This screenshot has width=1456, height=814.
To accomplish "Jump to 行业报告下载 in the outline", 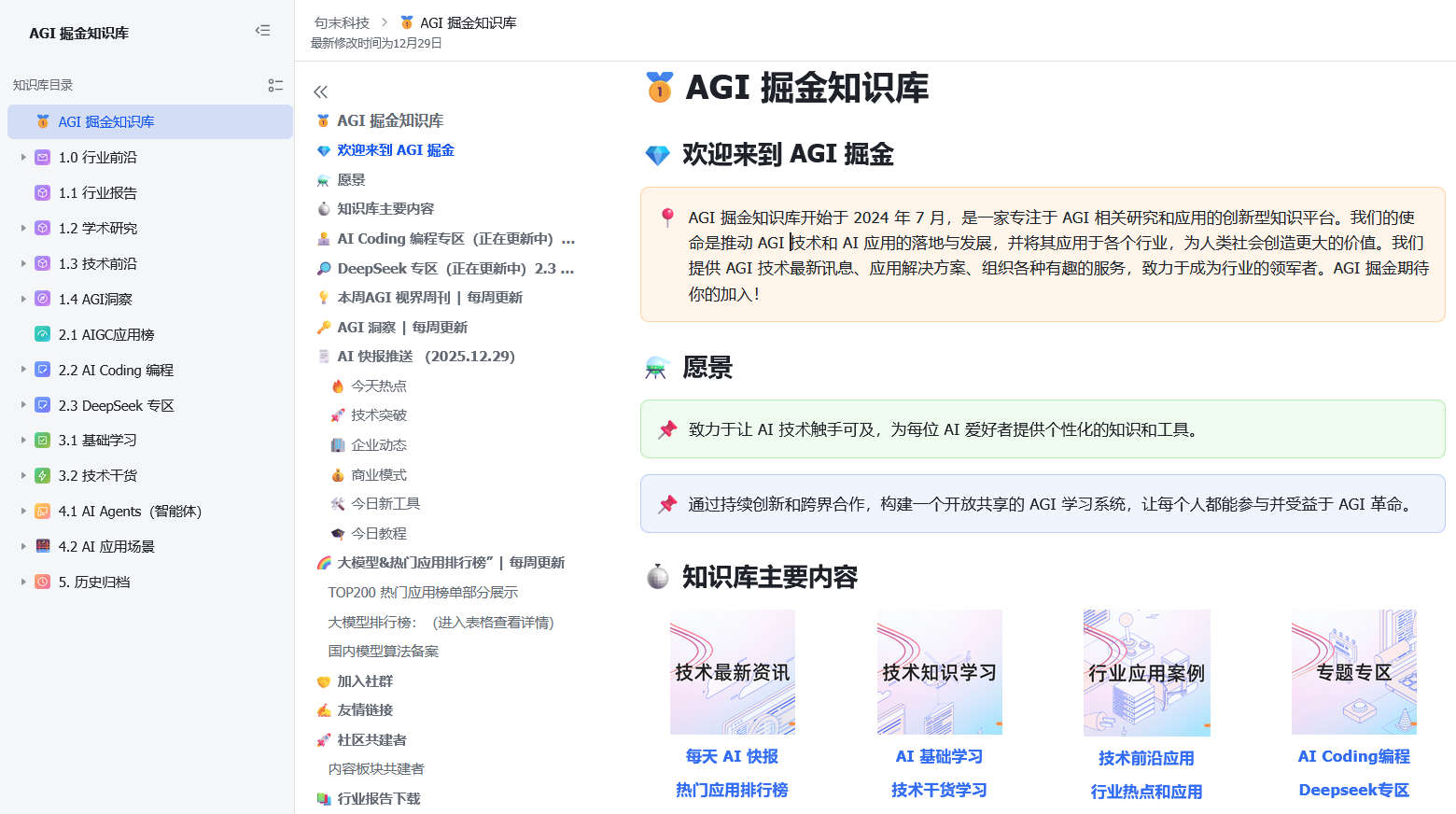I will [x=379, y=799].
